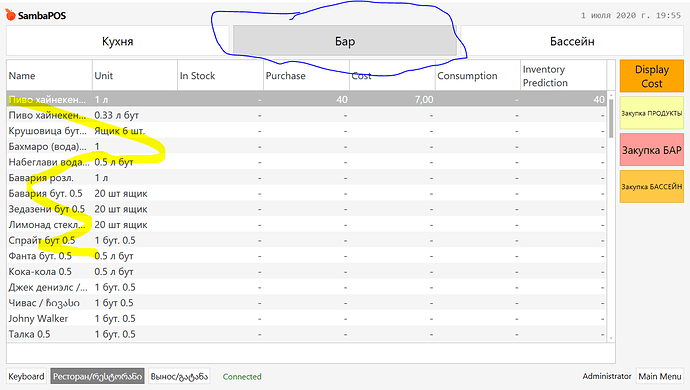Viewport: 690px width, 390px height.
Task: Click the red Закупка БАР button
Action: [x=652, y=150]
